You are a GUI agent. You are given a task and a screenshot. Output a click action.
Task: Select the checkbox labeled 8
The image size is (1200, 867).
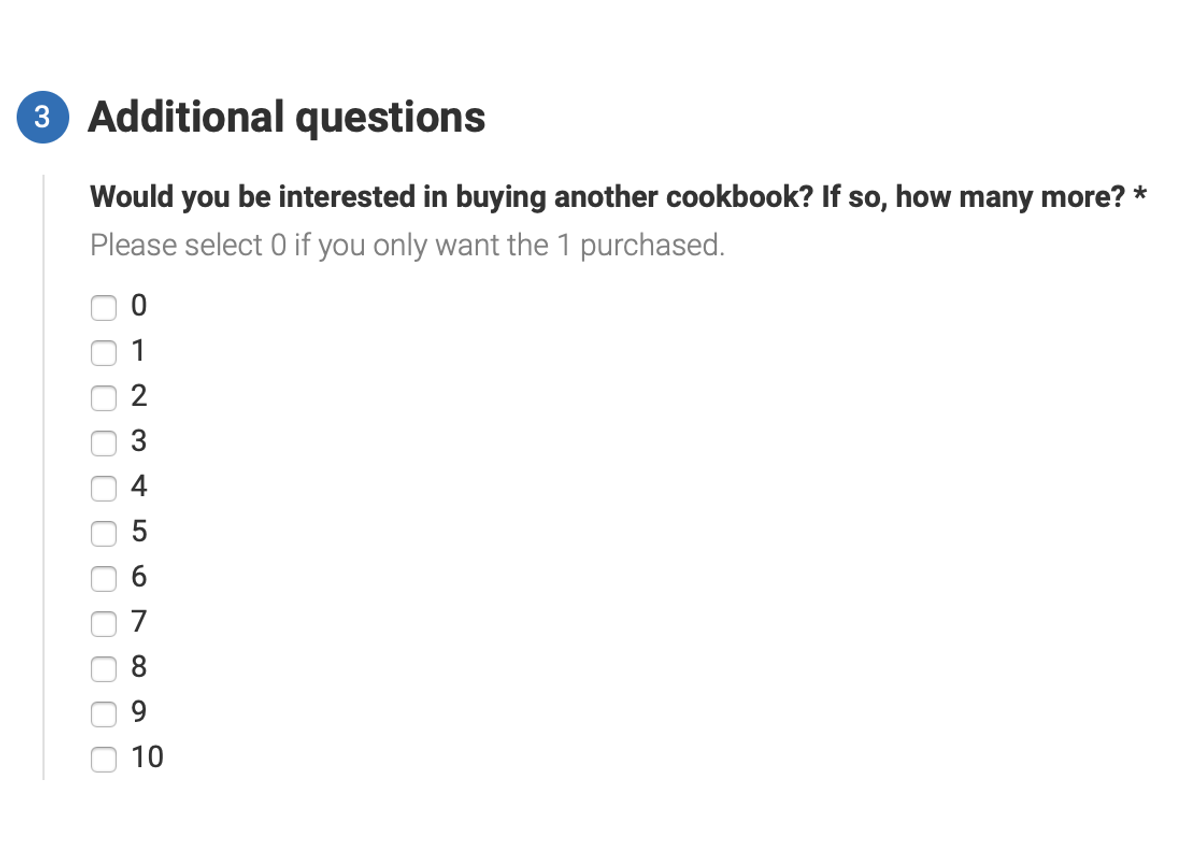point(104,668)
